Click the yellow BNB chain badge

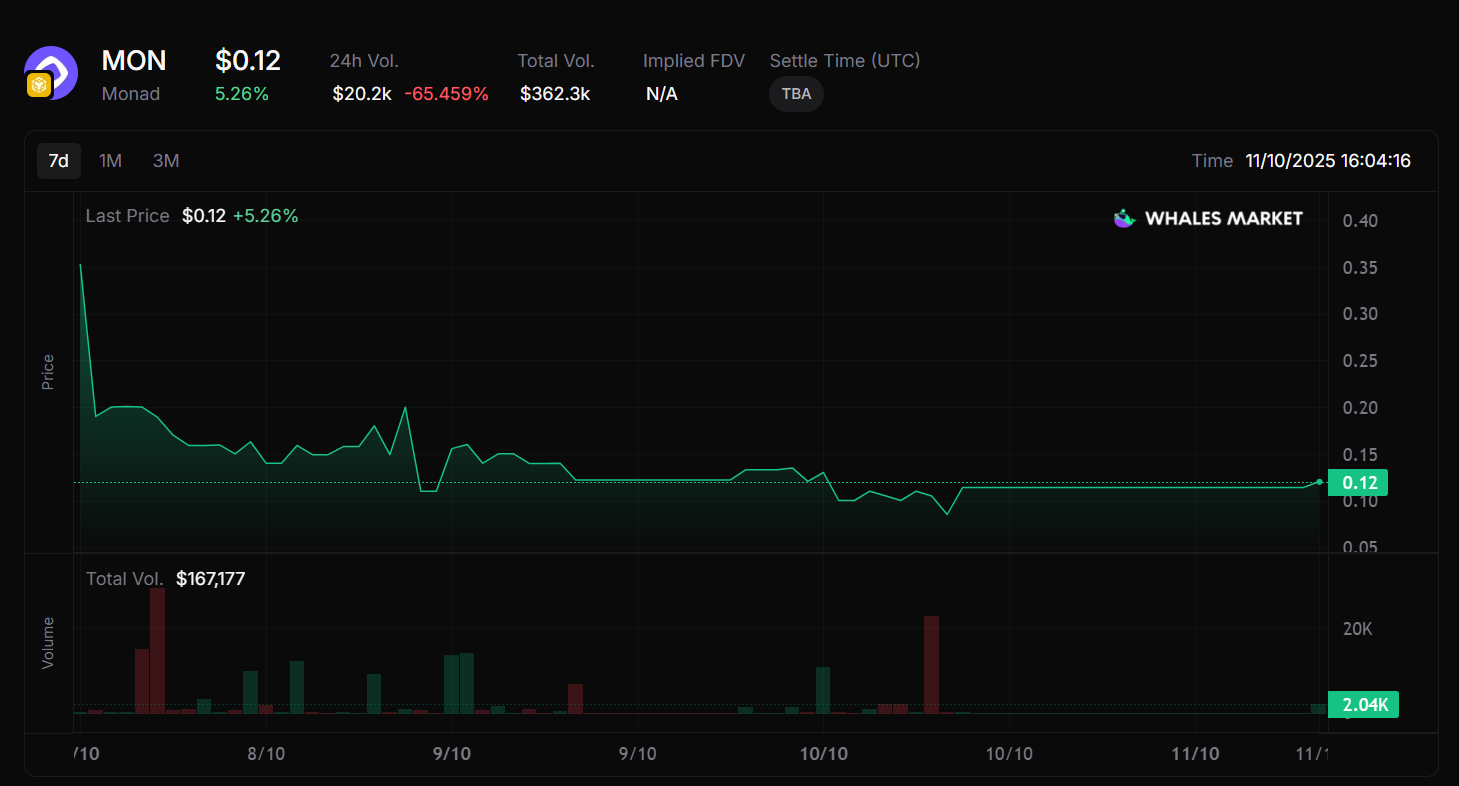(39, 86)
